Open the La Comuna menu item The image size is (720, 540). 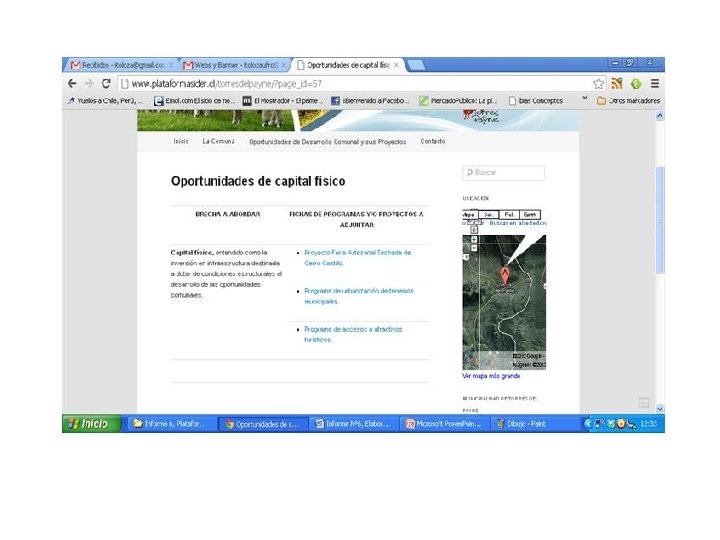tap(219, 141)
